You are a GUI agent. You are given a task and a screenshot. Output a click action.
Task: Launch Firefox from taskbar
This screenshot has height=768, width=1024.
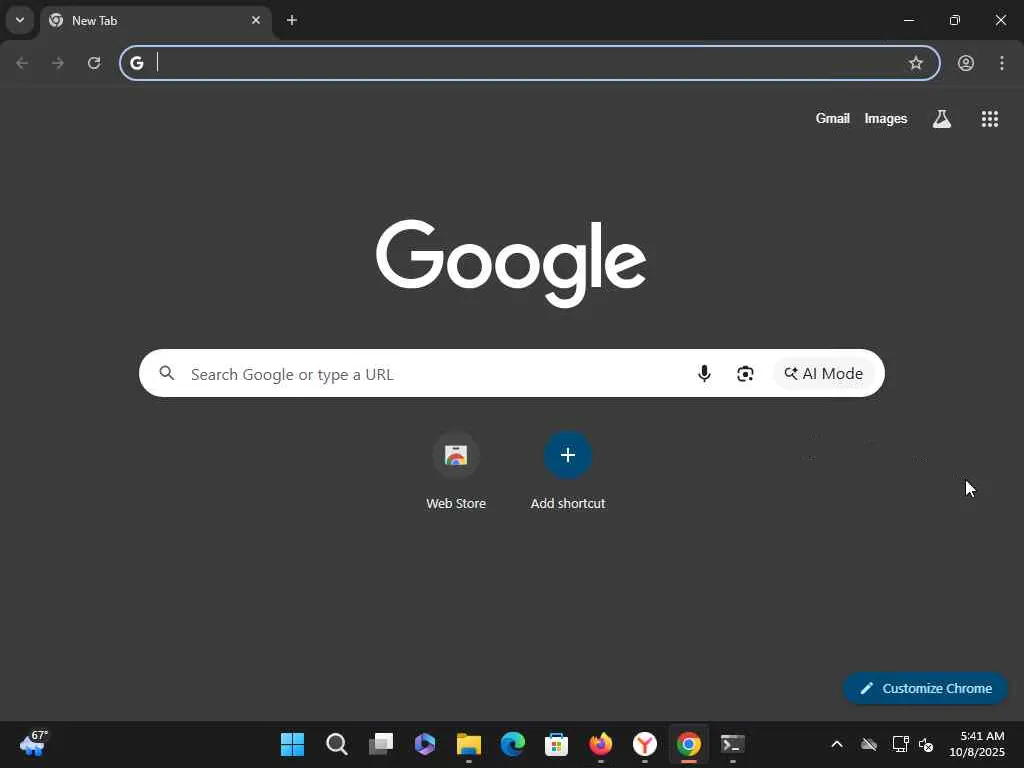601,744
